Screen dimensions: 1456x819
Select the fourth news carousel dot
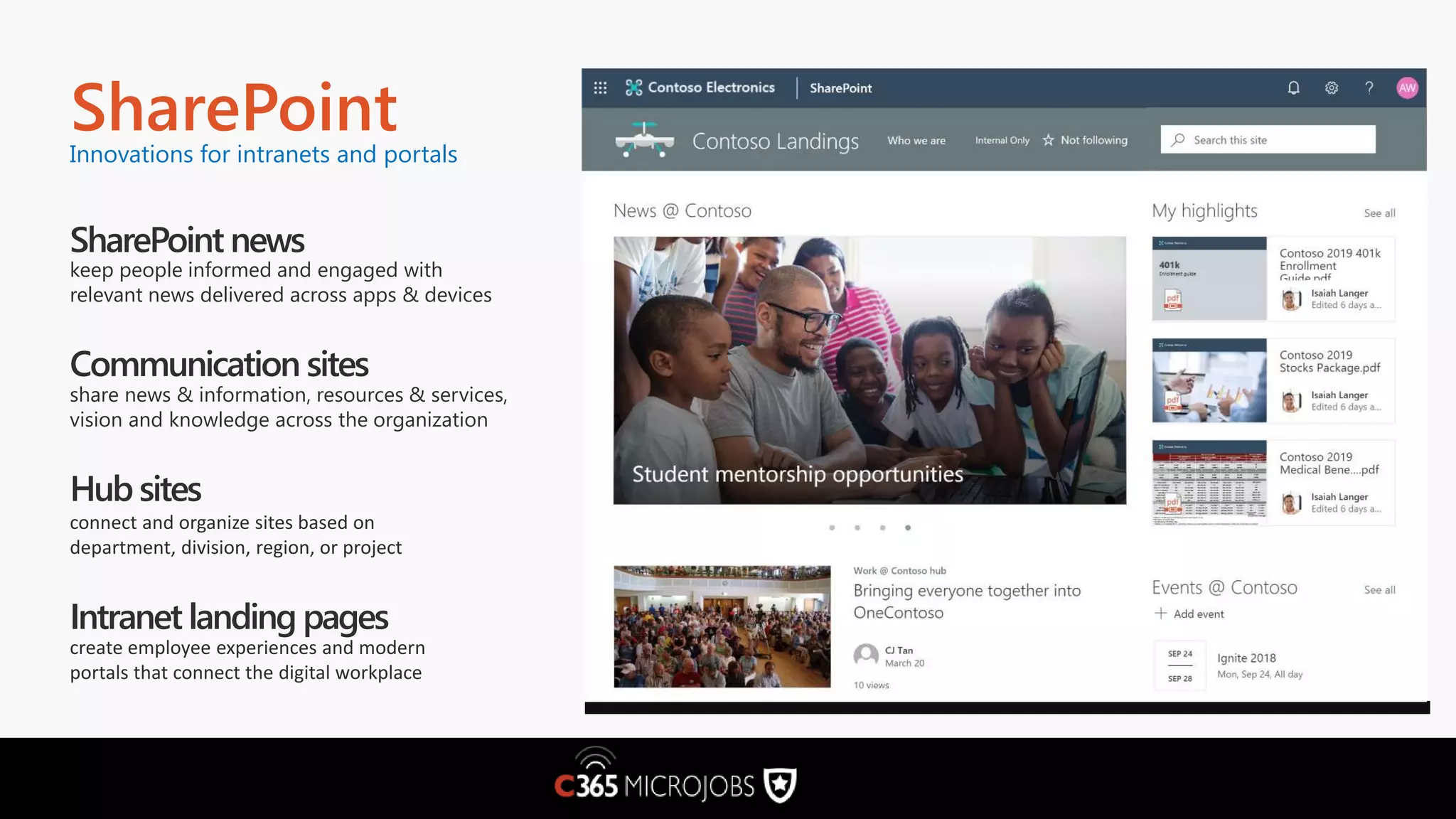tap(908, 528)
